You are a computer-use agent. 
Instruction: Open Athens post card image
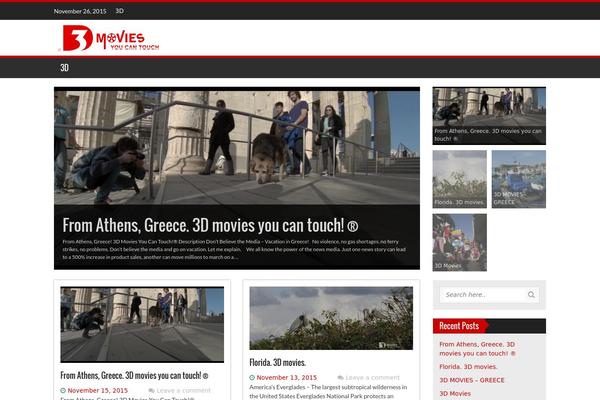pos(142,324)
